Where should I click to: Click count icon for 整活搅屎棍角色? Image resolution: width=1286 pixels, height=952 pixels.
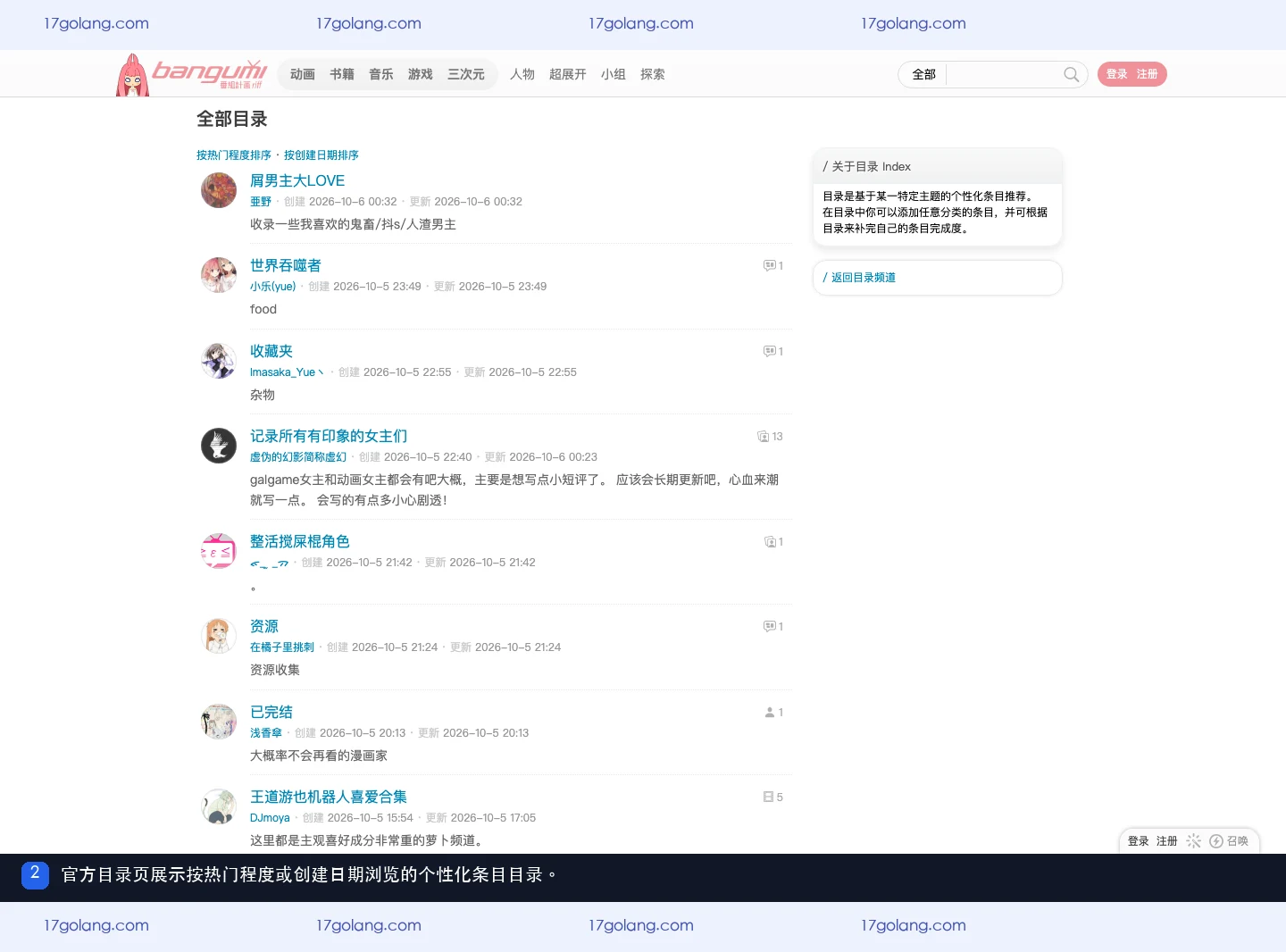[x=770, y=542]
